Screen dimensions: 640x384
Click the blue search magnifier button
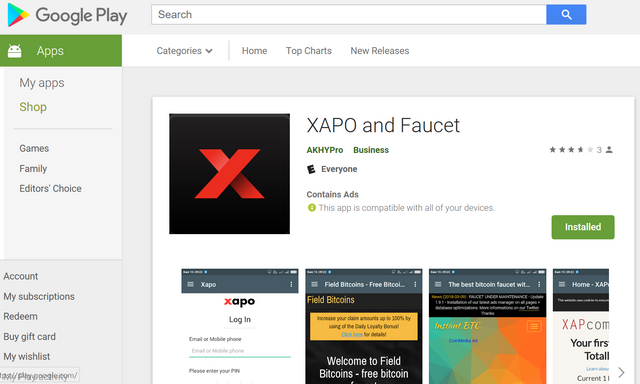pos(566,15)
